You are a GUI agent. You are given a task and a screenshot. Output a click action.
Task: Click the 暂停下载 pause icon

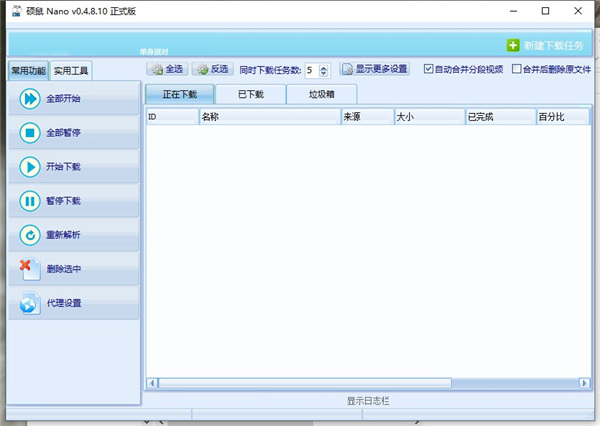tap(30, 201)
